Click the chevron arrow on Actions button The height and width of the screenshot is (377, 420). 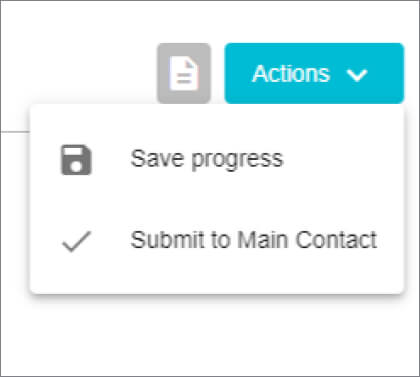coord(357,75)
